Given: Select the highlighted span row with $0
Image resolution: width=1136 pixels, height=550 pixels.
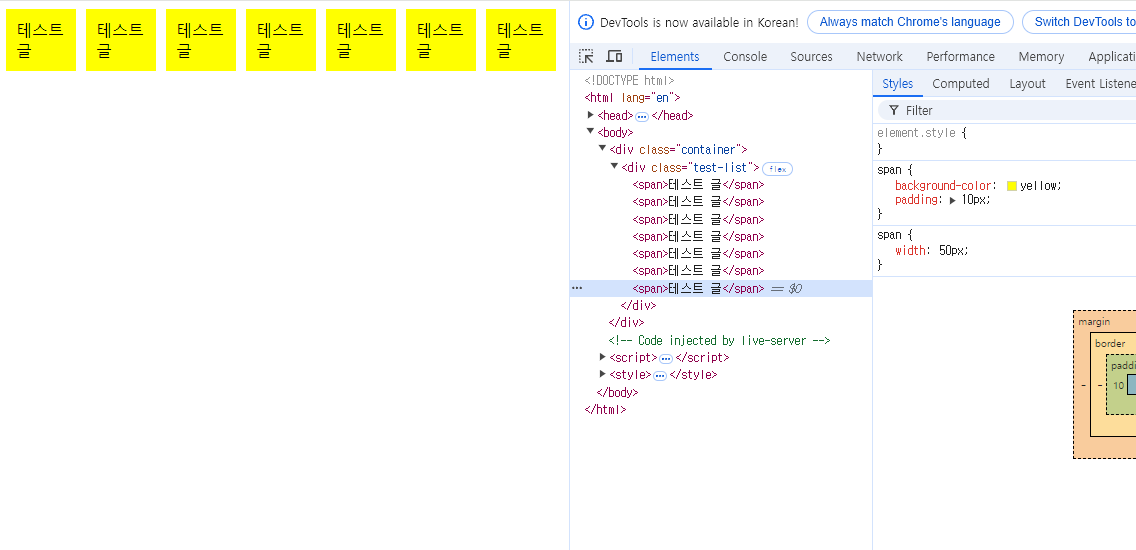Looking at the screenshot, I should 721,288.
